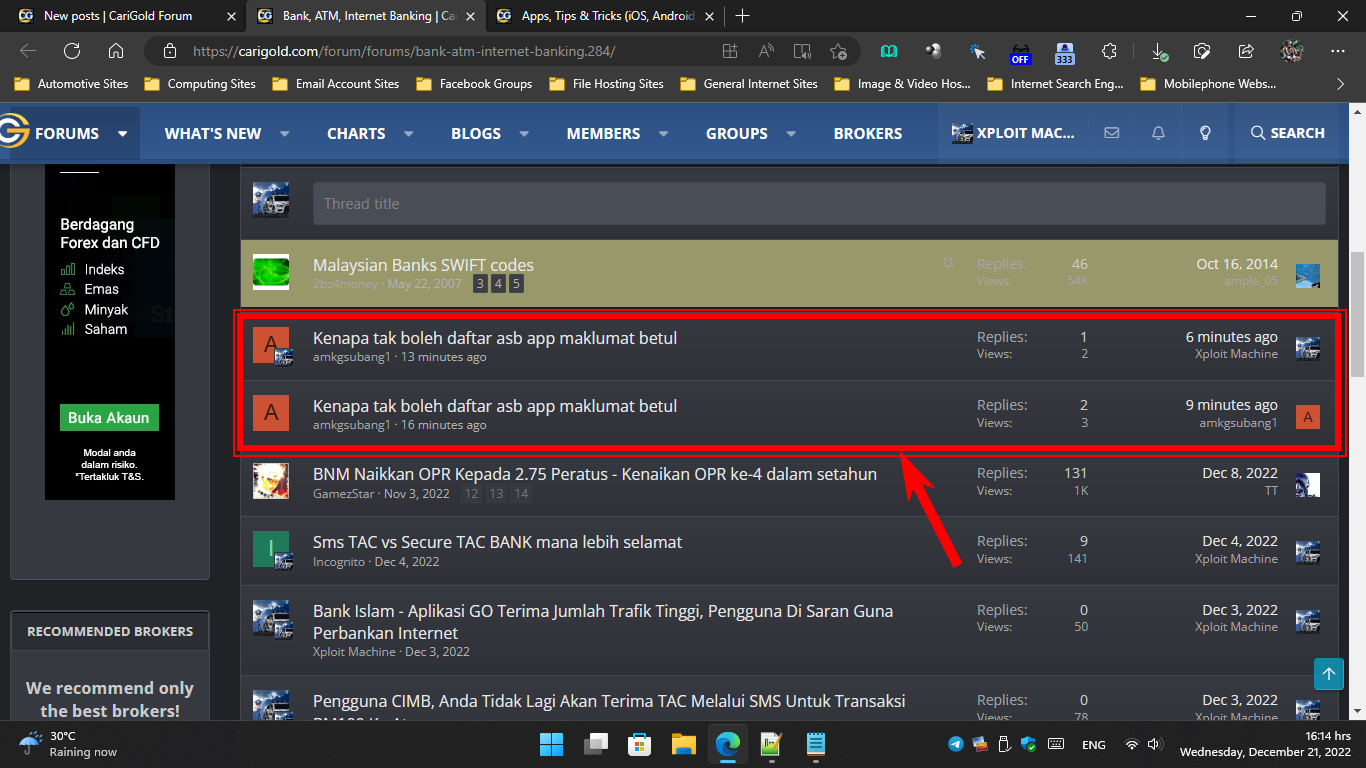Open the Read aloud icon in address bar
The width and height of the screenshot is (1366, 768).
(766, 51)
